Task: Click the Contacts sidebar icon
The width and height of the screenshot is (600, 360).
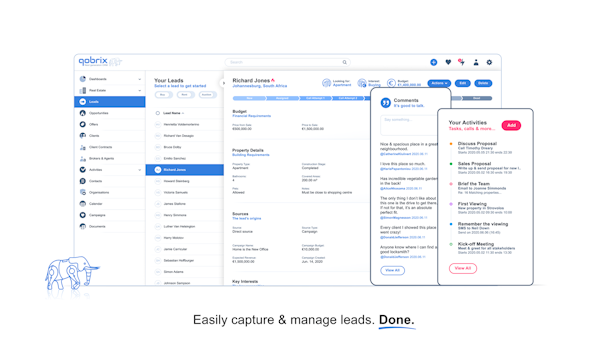Action: pos(83,181)
